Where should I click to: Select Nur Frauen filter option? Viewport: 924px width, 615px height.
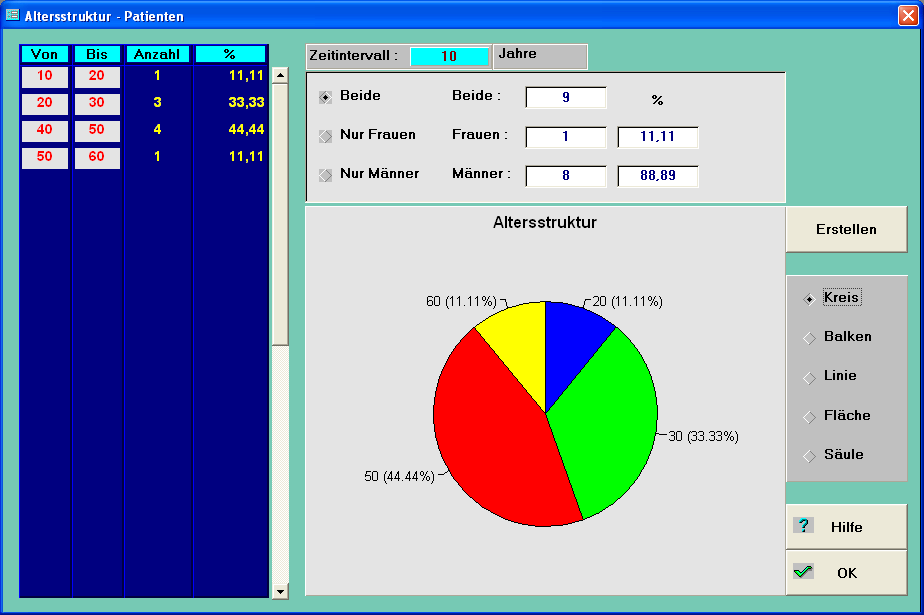pyautogui.click(x=325, y=135)
